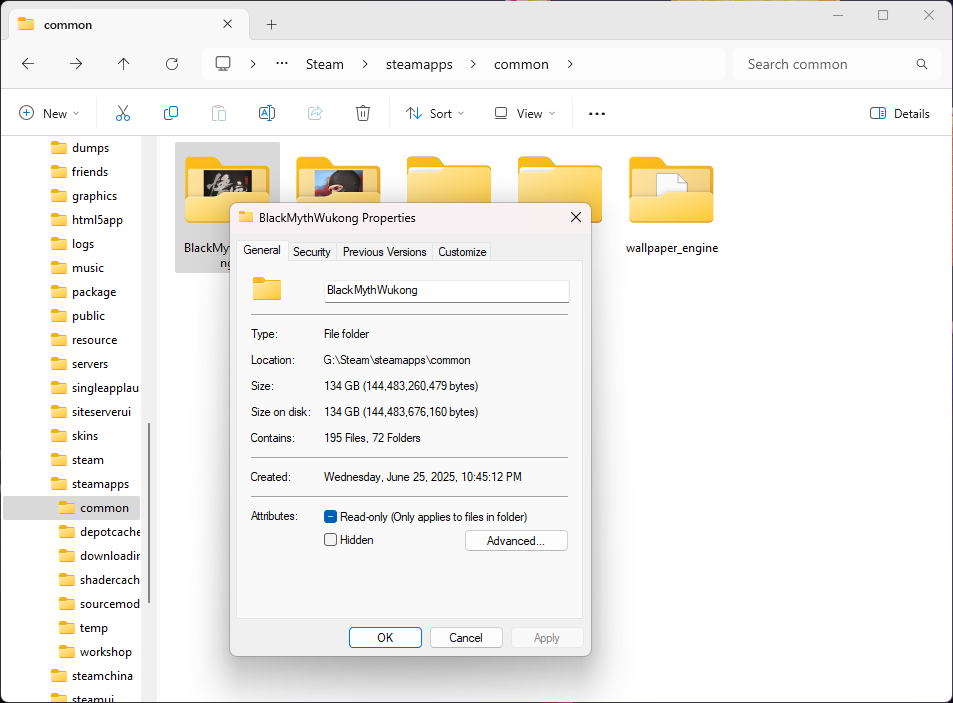Open the New item dropdown
This screenshot has height=703, width=953.
(x=49, y=114)
